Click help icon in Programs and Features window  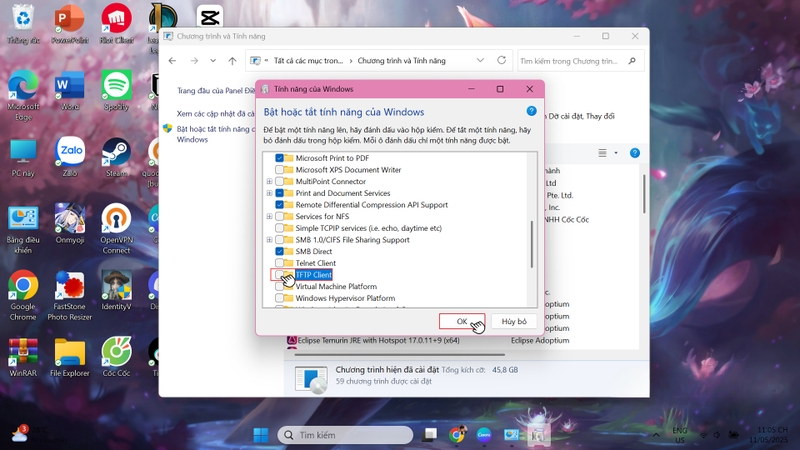[635, 153]
